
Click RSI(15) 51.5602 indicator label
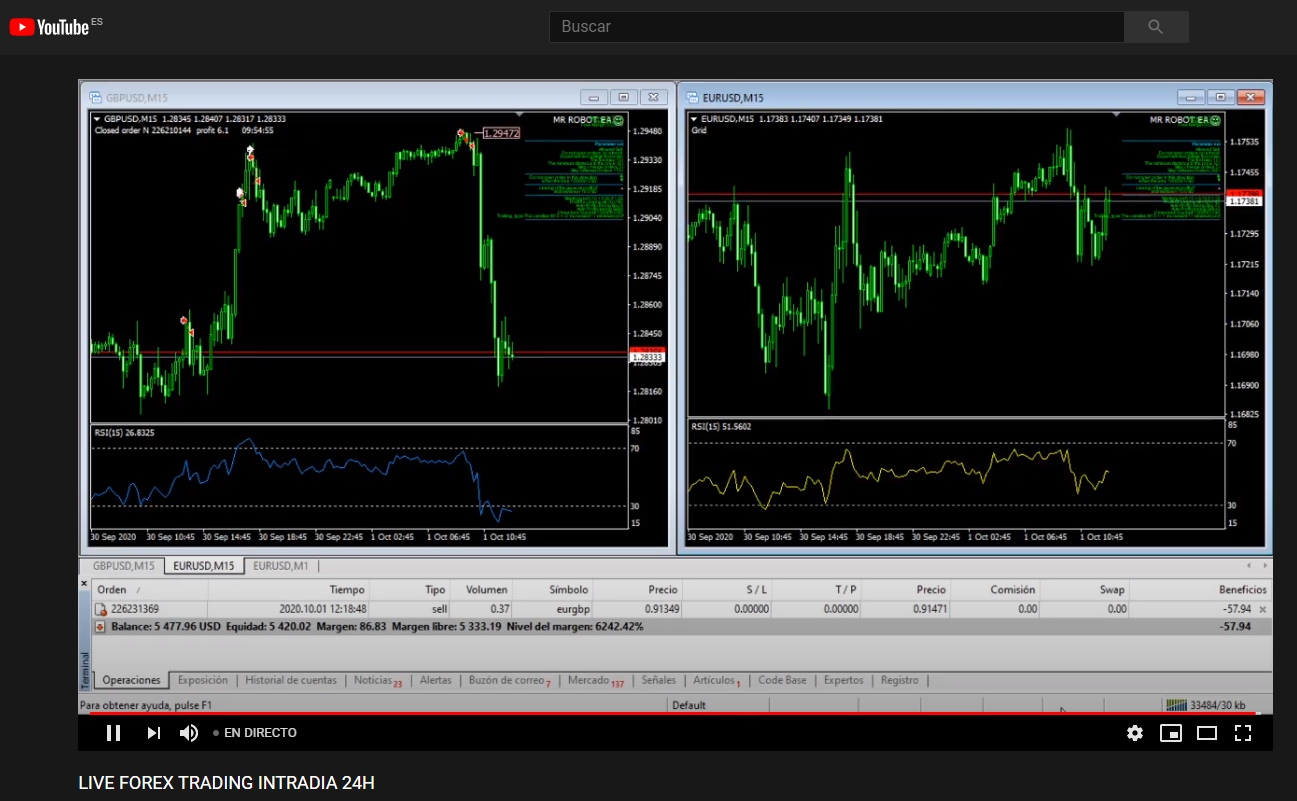(x=722, y=427)
